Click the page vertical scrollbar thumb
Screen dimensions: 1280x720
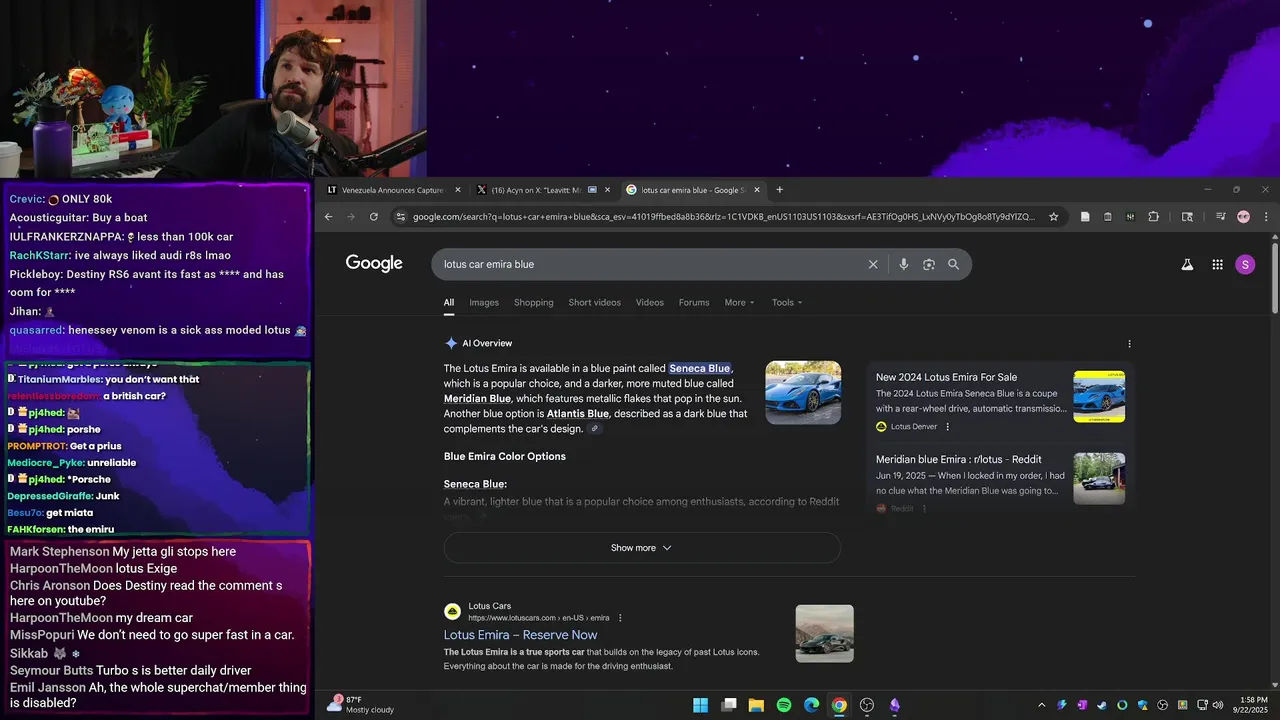coord(1274,278)
